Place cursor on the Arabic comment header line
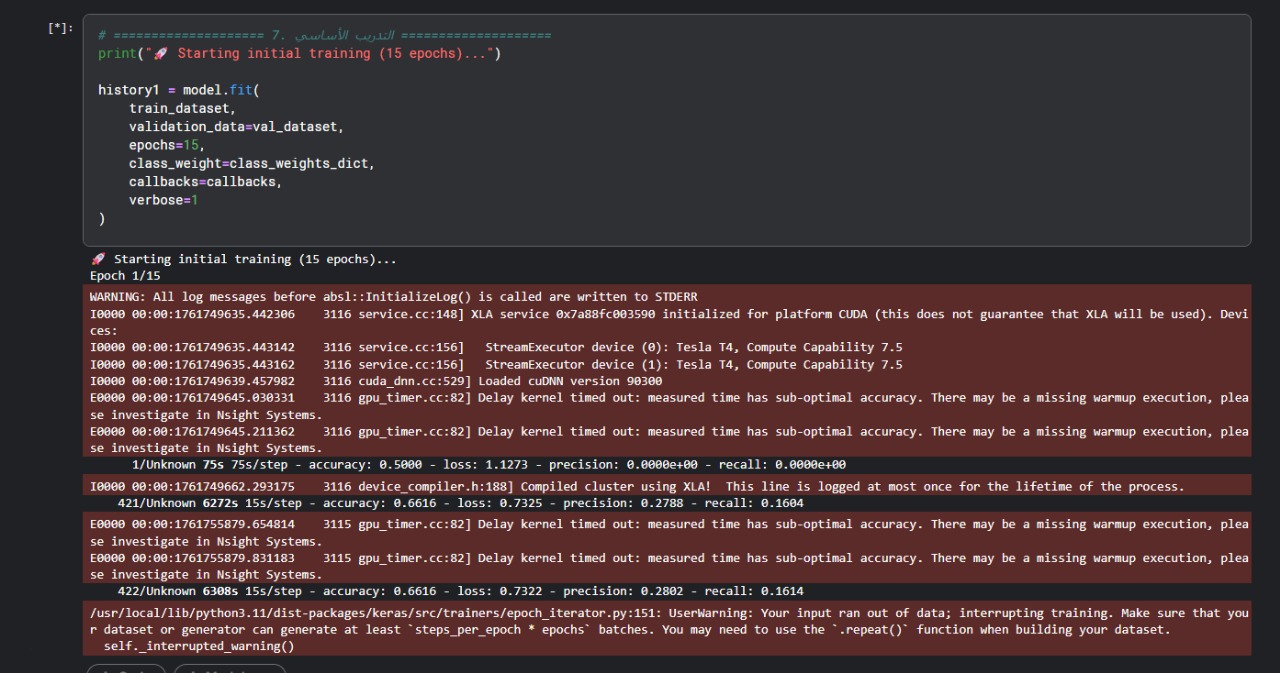This screenshot has height=673, width=1280. pyautogui.click(x=324, y=36)
